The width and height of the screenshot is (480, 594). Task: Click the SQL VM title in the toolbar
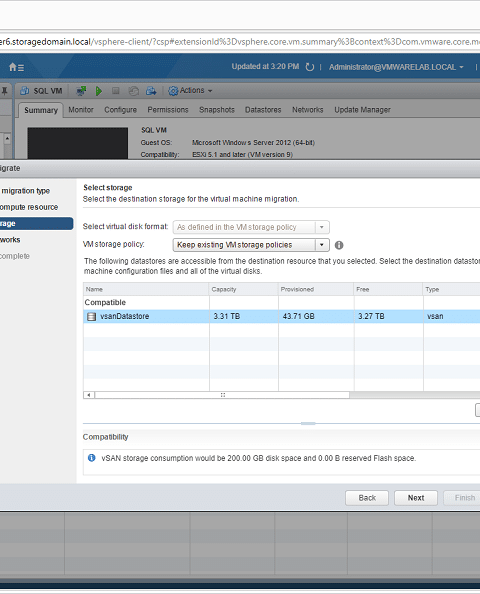click(x=48, y=91)
